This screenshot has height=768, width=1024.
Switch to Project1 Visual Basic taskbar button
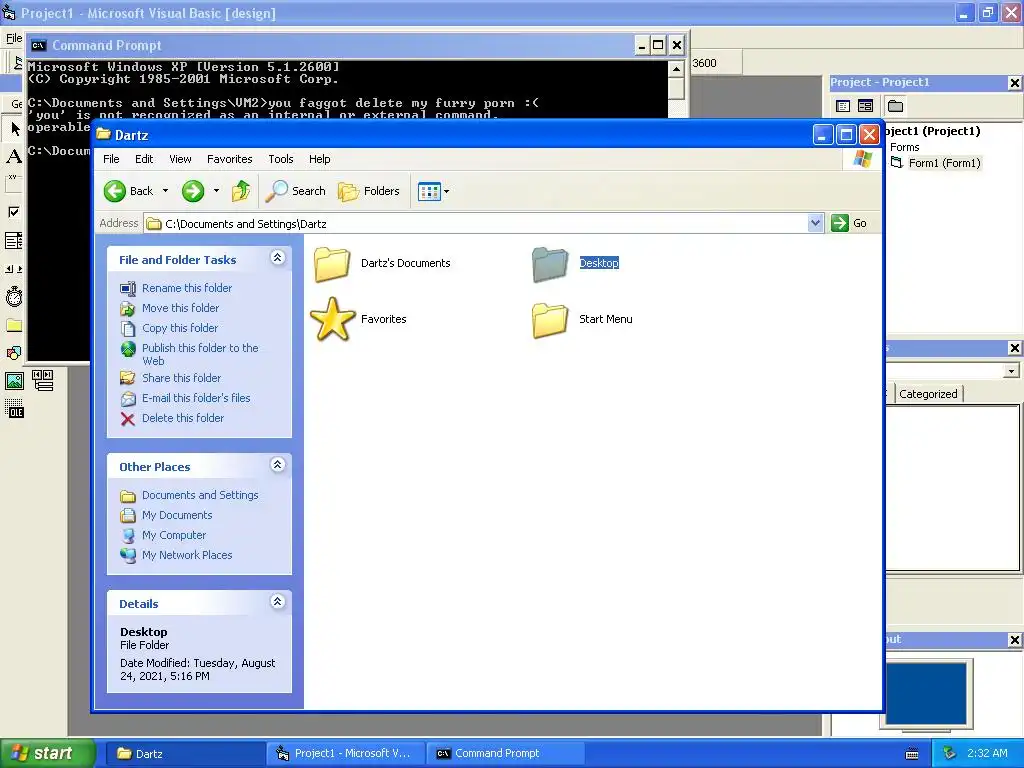pos(346,754)
